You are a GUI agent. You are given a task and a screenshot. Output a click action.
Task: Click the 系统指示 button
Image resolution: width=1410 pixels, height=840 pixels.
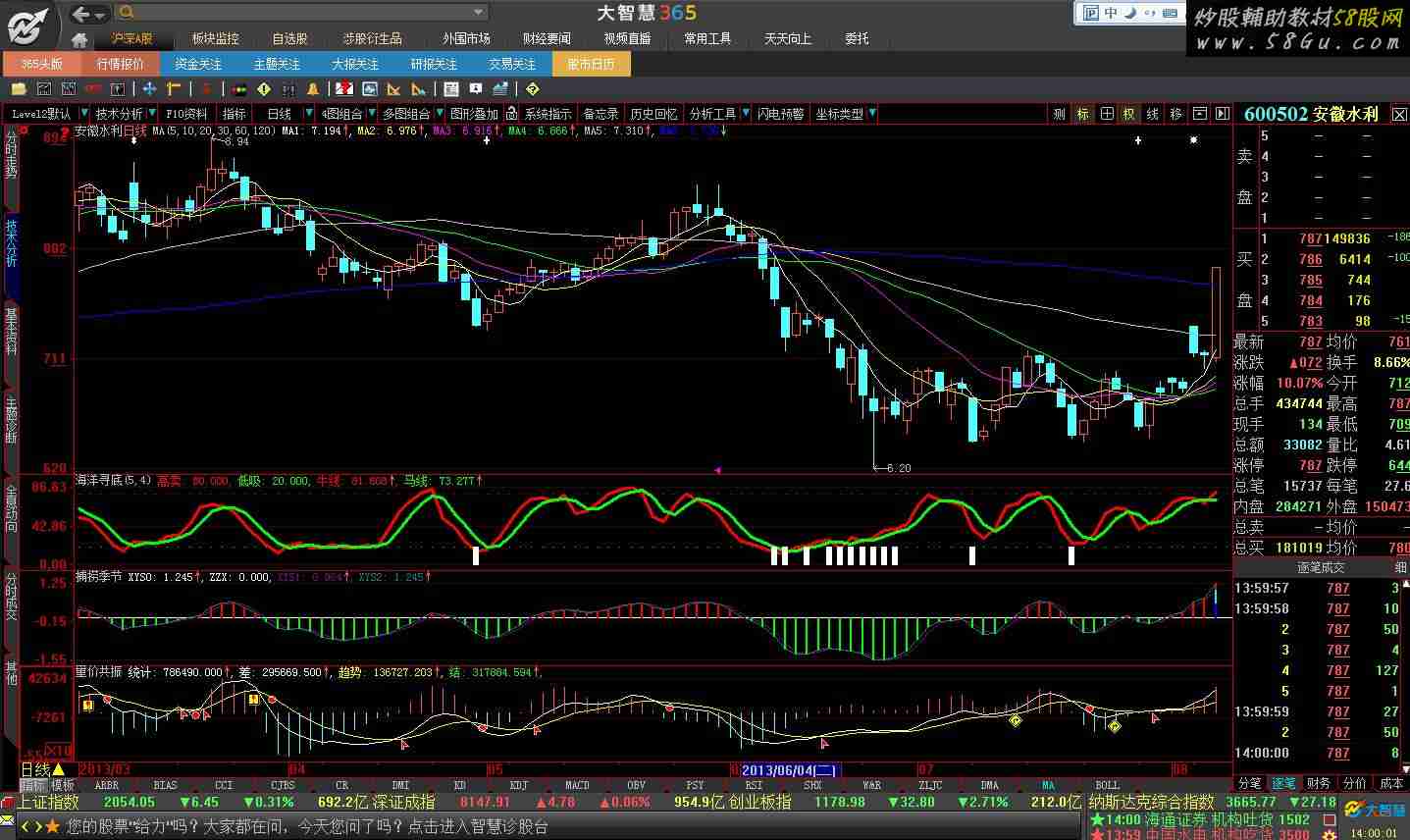coord(548,114)
